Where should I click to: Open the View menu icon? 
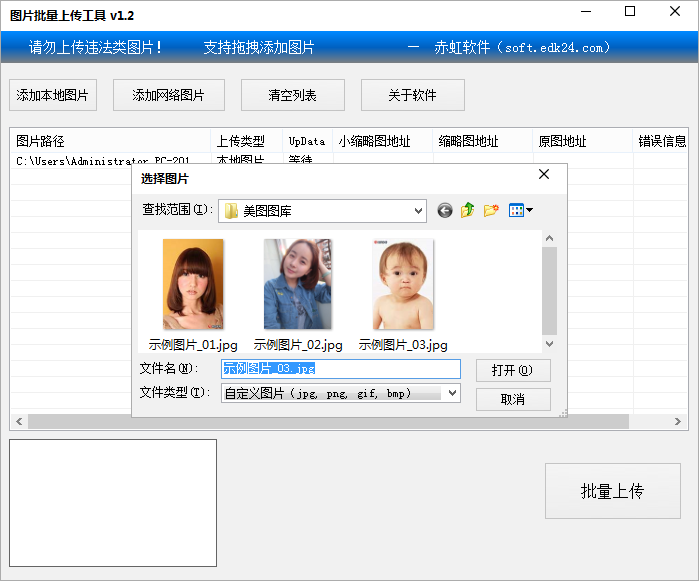(x=520, y=211)
